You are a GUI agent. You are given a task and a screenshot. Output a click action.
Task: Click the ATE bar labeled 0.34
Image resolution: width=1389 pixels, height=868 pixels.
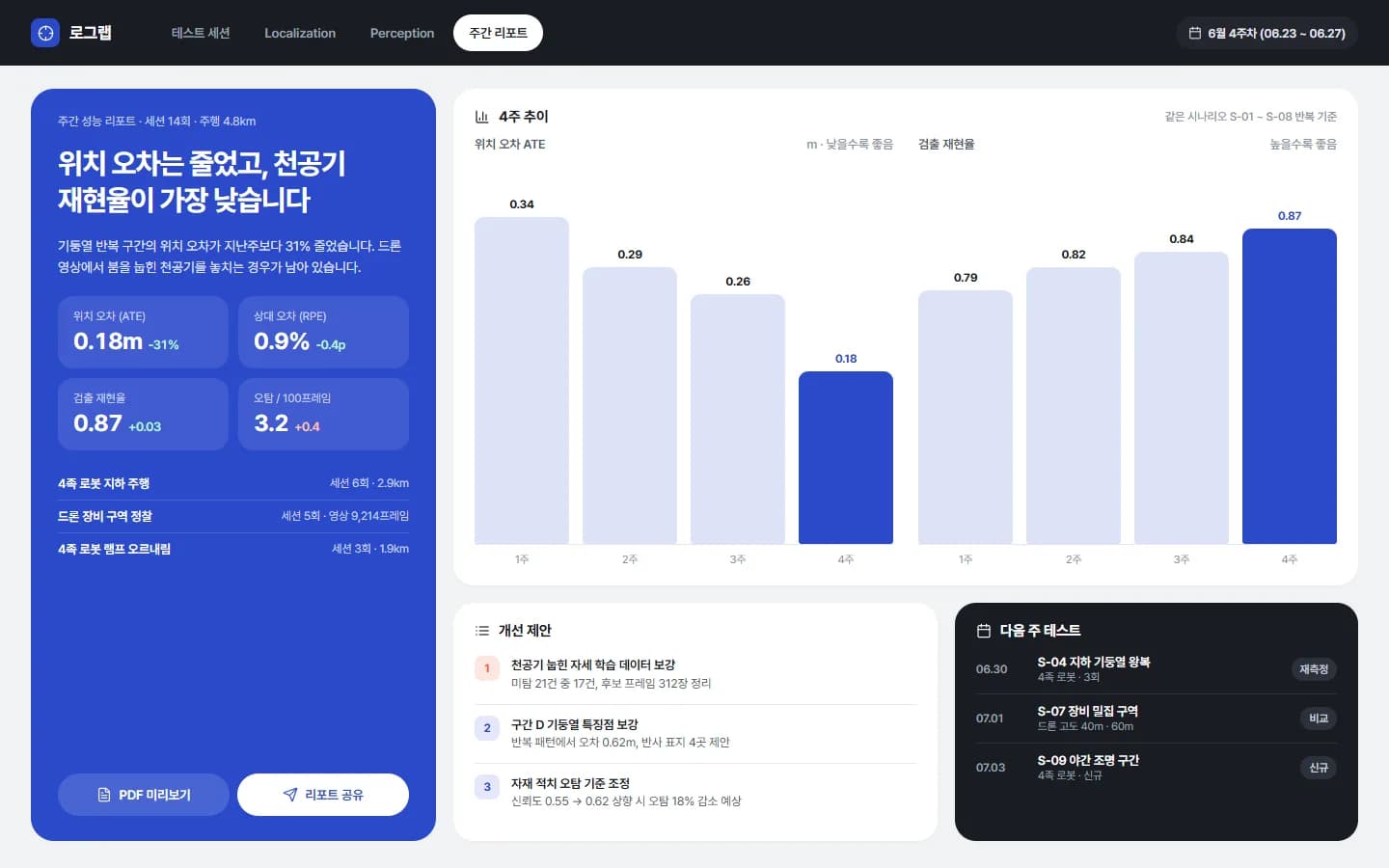click(x=522, y=381)
